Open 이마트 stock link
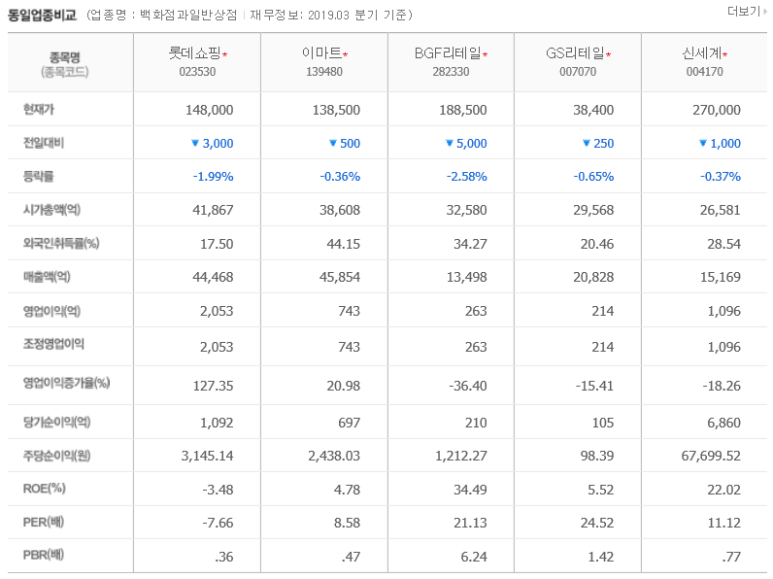773x579 pixels. 322,53
